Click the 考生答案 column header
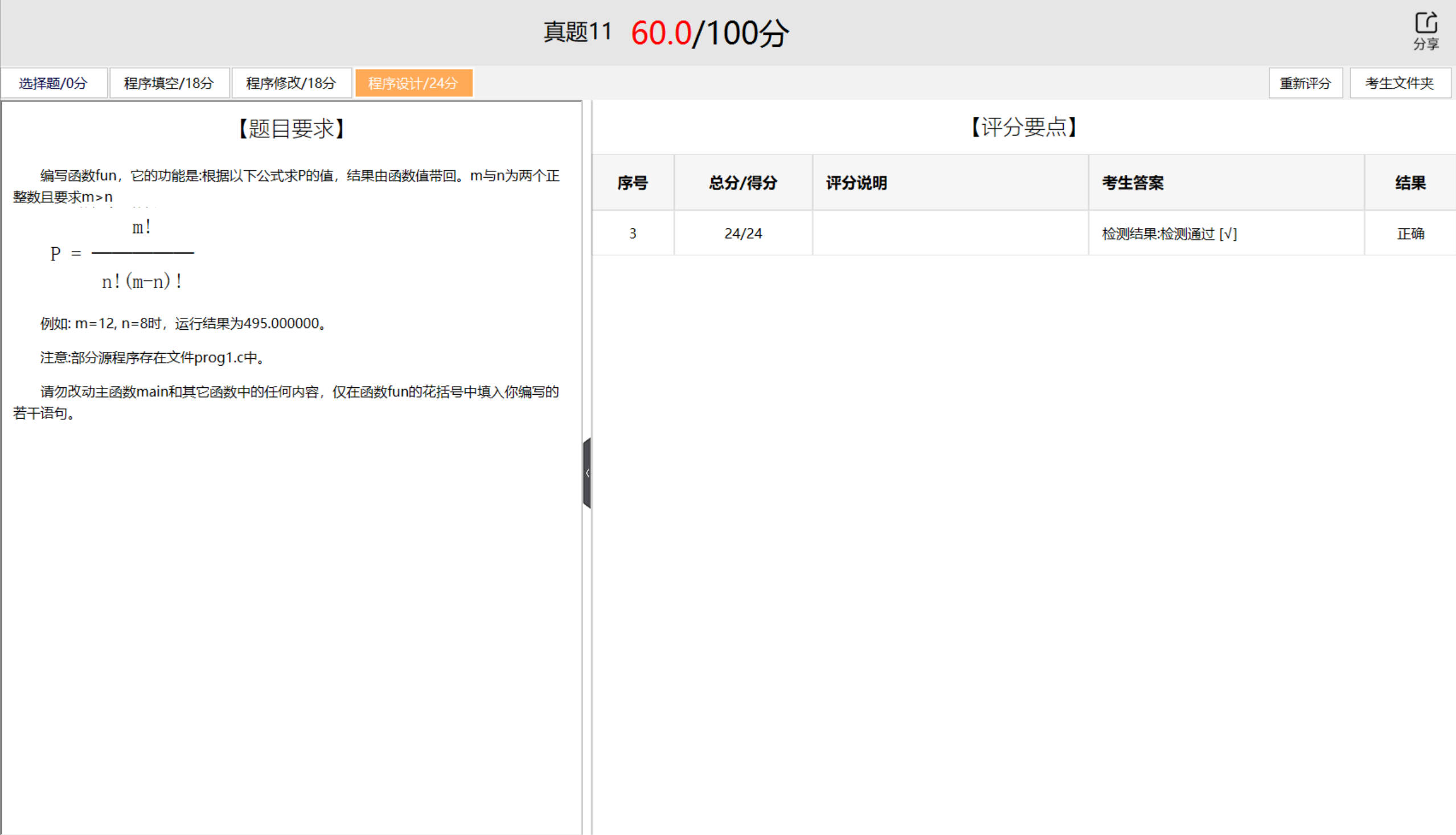Viewport: 1456px width, 835px height. click(x=1226, y=183)
